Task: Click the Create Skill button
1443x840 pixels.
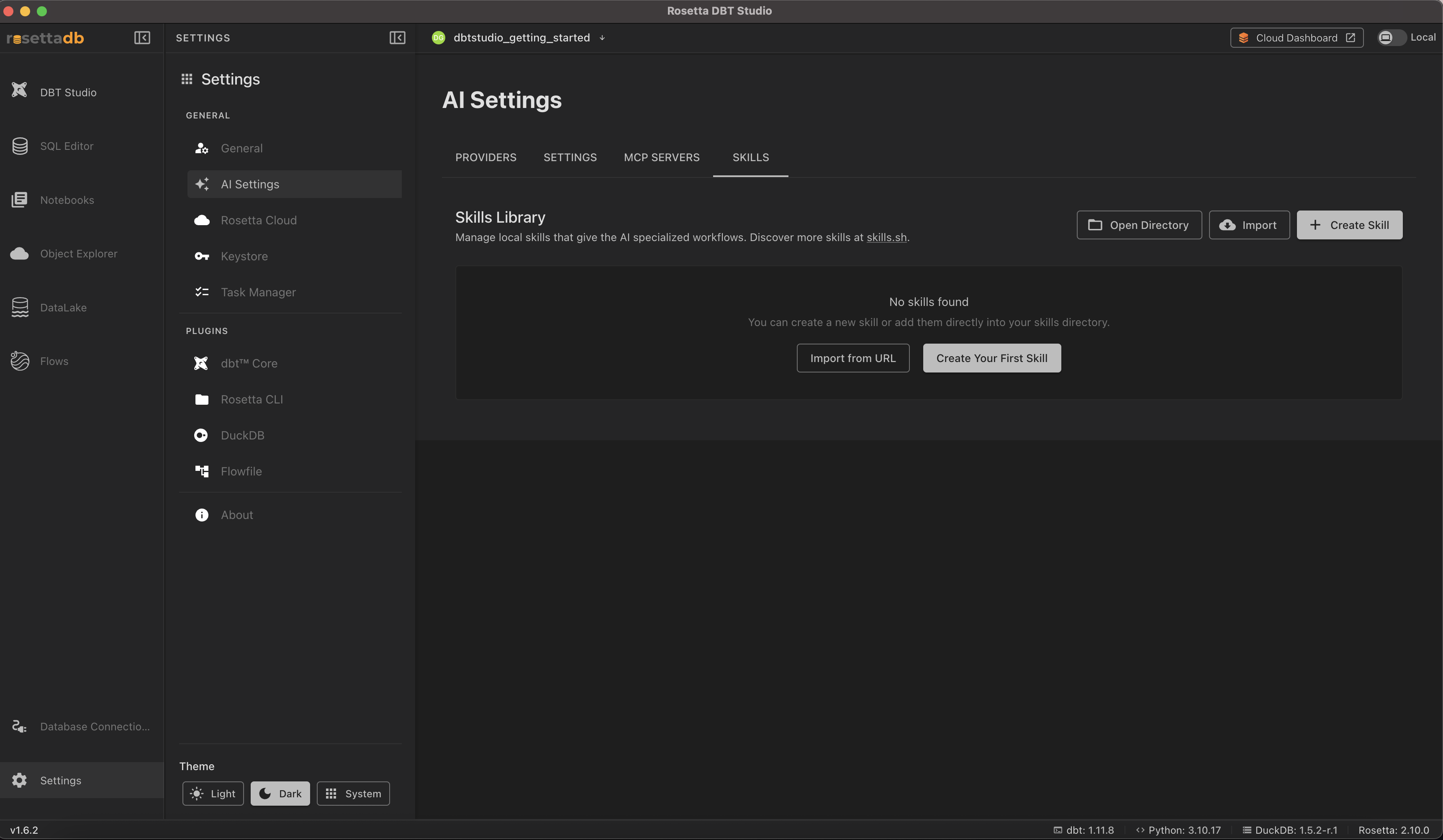Action: click(x=1350, y=225)
